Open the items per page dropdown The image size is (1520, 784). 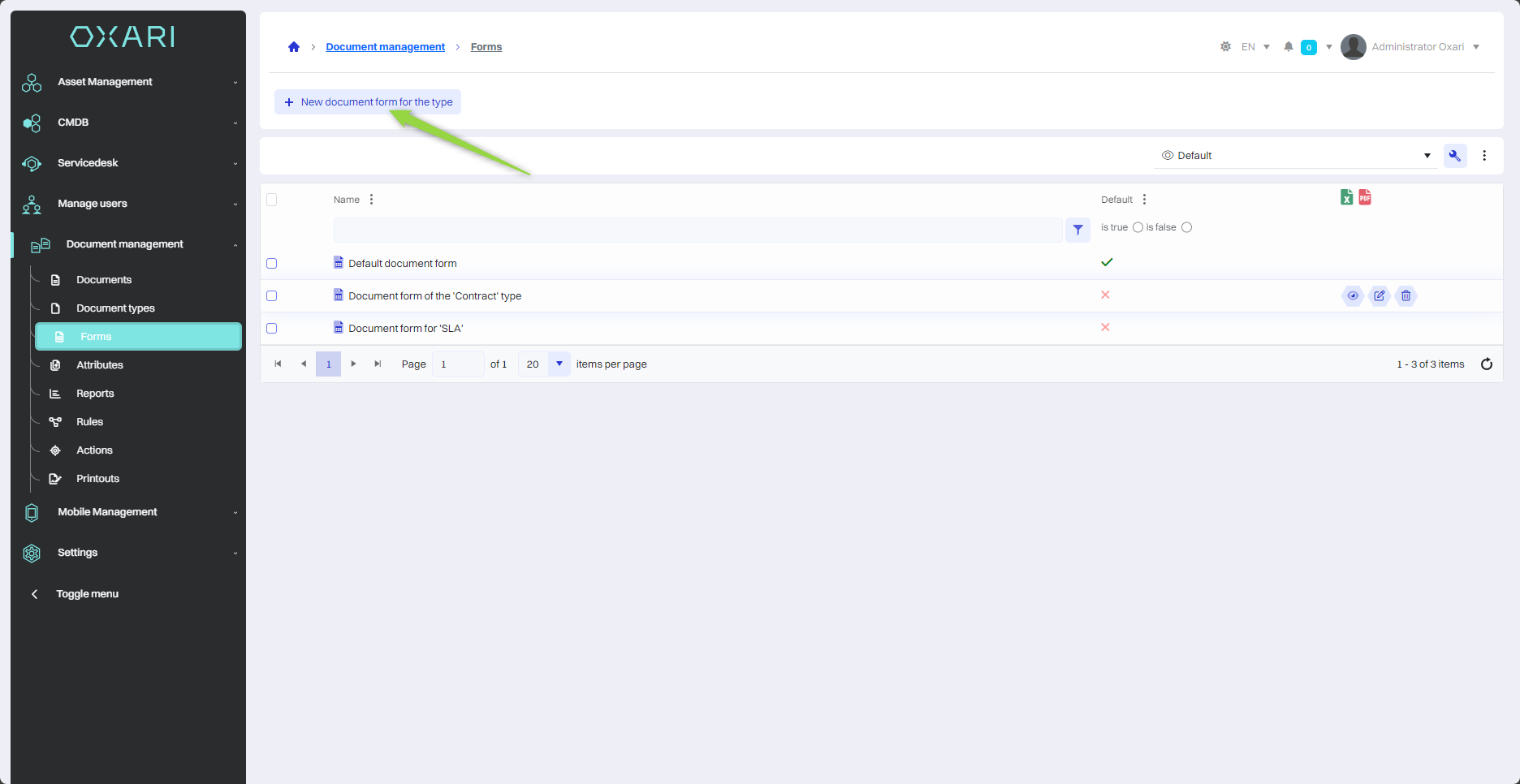(559, 364)
